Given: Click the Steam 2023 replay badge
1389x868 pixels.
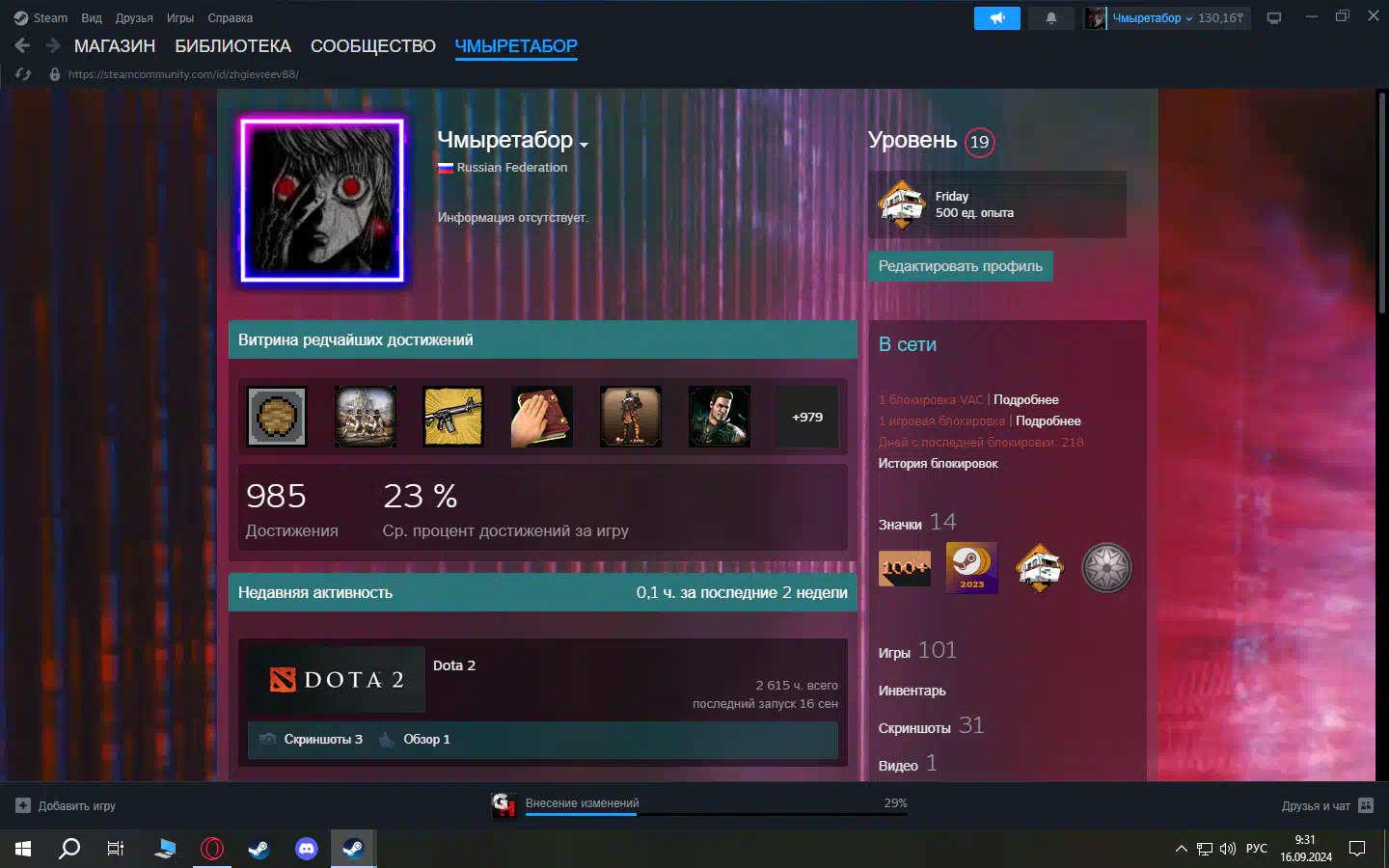Looking at the screenshot, I should click(x=972, y=568).
